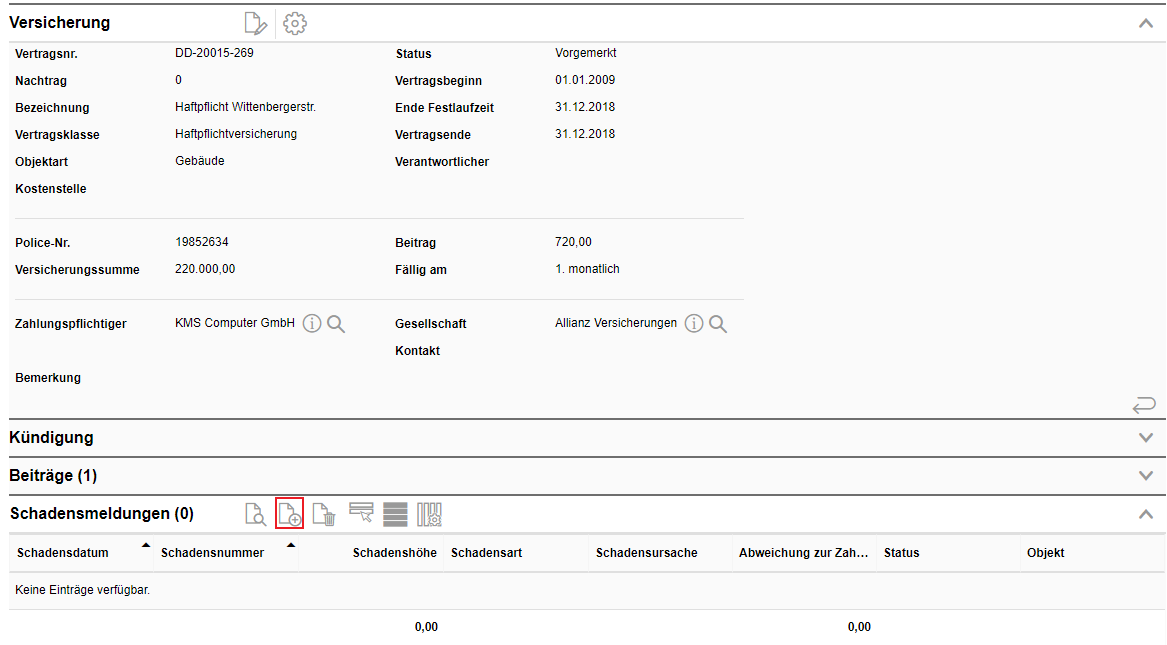The image size is (1167, 645).
Task: Click the edit document icon beside Versicherung
Action: point(256,23)
